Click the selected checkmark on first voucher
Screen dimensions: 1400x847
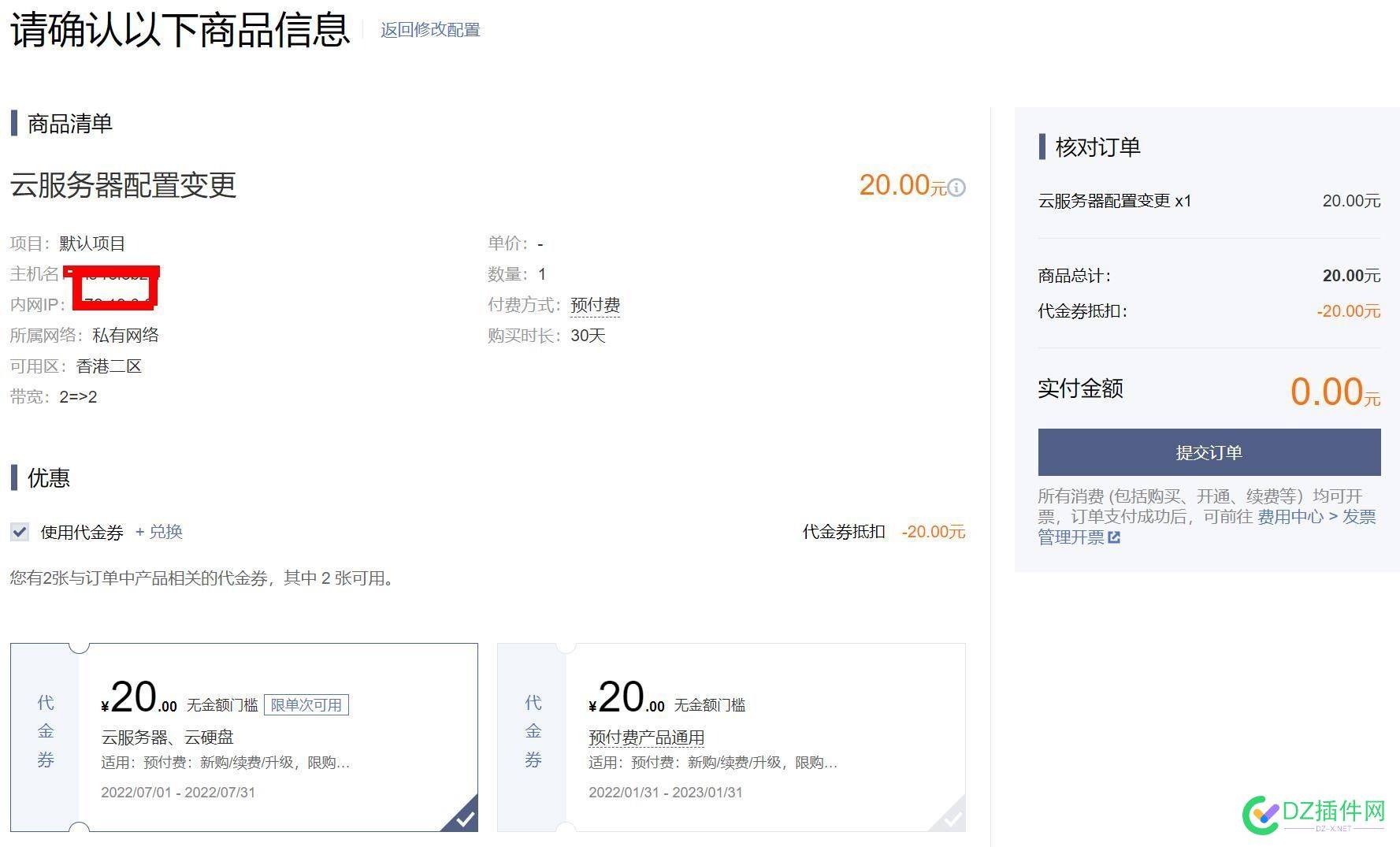point(465,819)
